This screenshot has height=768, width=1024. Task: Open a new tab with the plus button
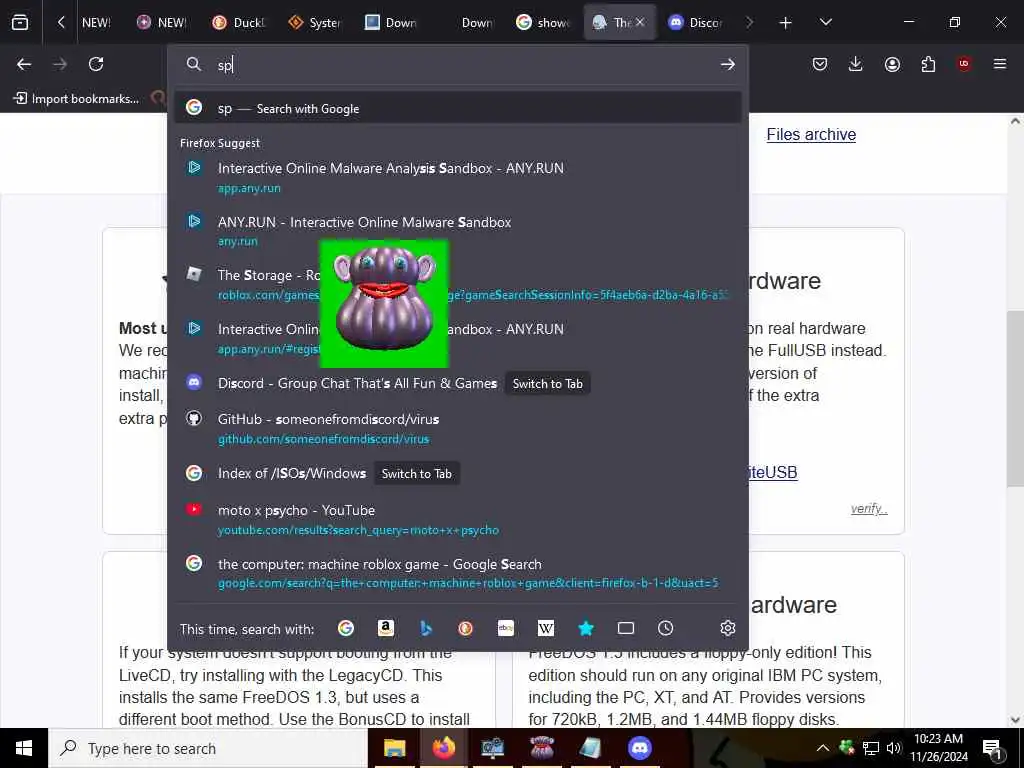786,23
